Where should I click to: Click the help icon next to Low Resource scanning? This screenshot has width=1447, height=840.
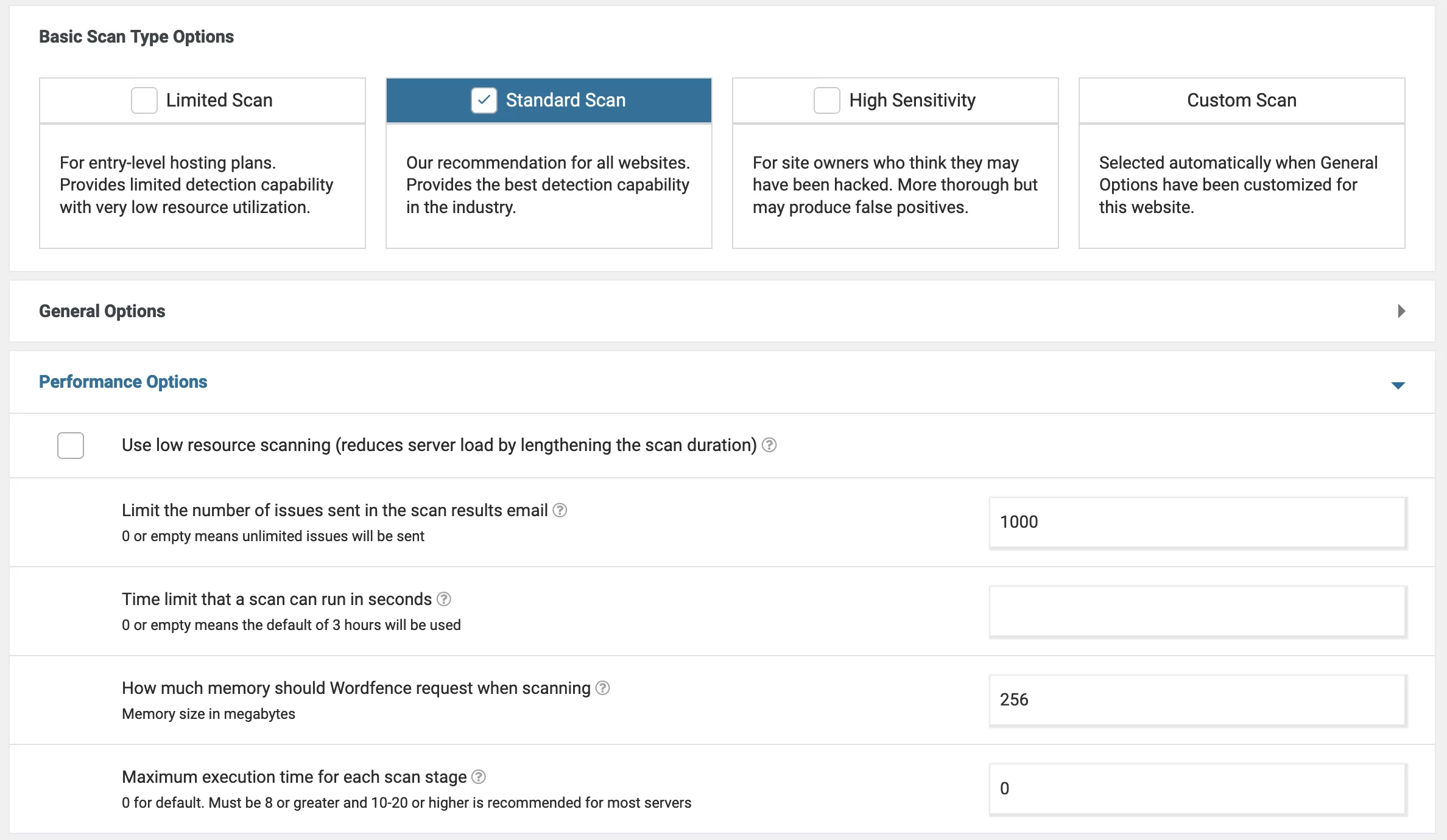770,444
